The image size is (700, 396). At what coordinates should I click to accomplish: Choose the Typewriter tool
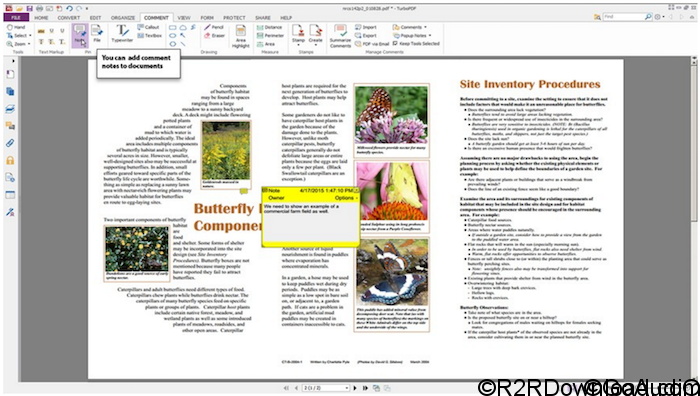click(x=122, y=34)
